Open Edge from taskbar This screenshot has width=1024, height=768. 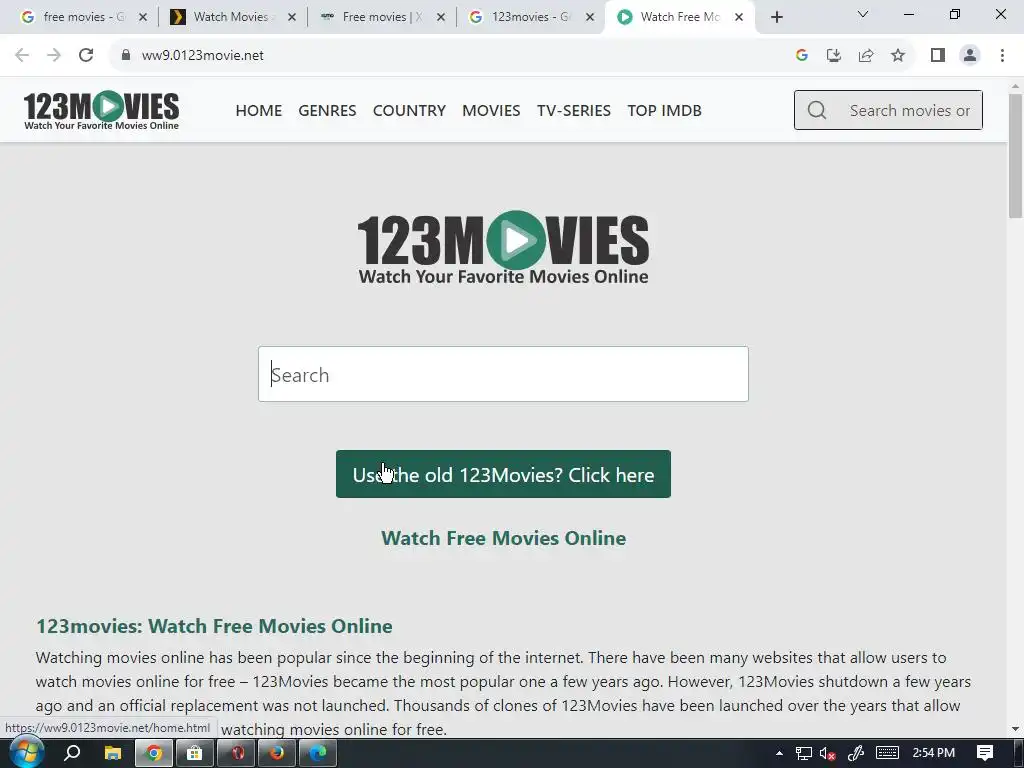tap(318, 753)
